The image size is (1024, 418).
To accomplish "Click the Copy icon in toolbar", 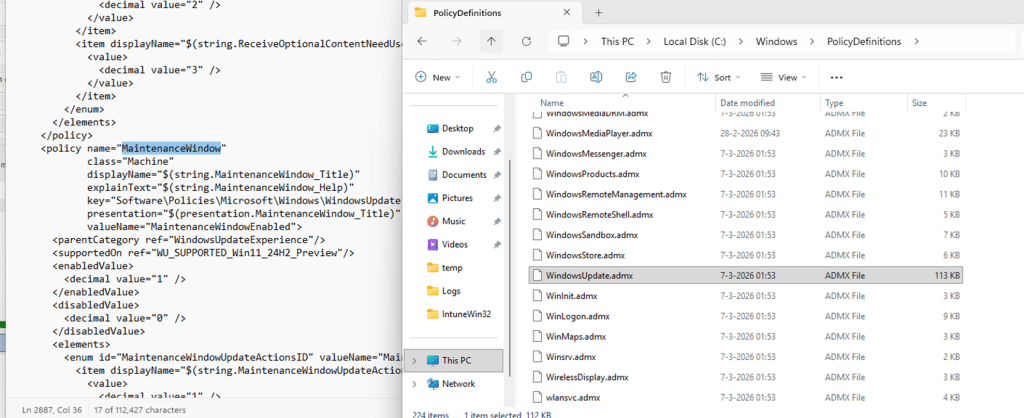I will click(526, 77).
